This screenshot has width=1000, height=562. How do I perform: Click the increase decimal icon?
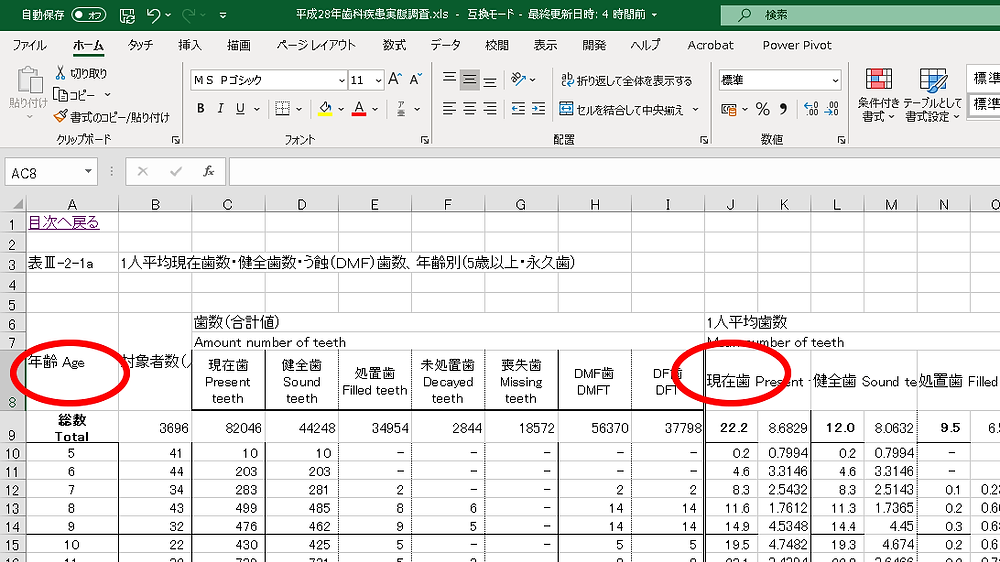click(x=811, y=109)
